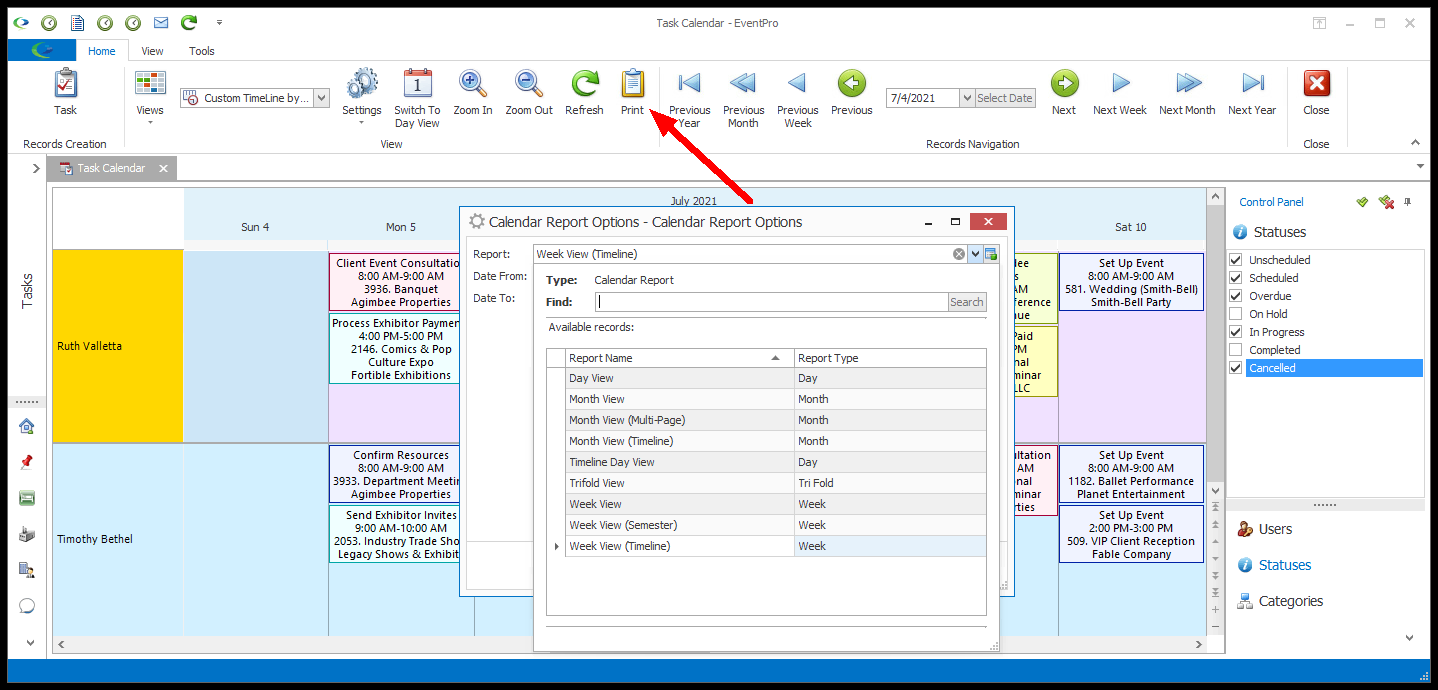This screenshot has height=690, width=1438.
Task: Click the Select Date button
Action: click(1005, 98)
